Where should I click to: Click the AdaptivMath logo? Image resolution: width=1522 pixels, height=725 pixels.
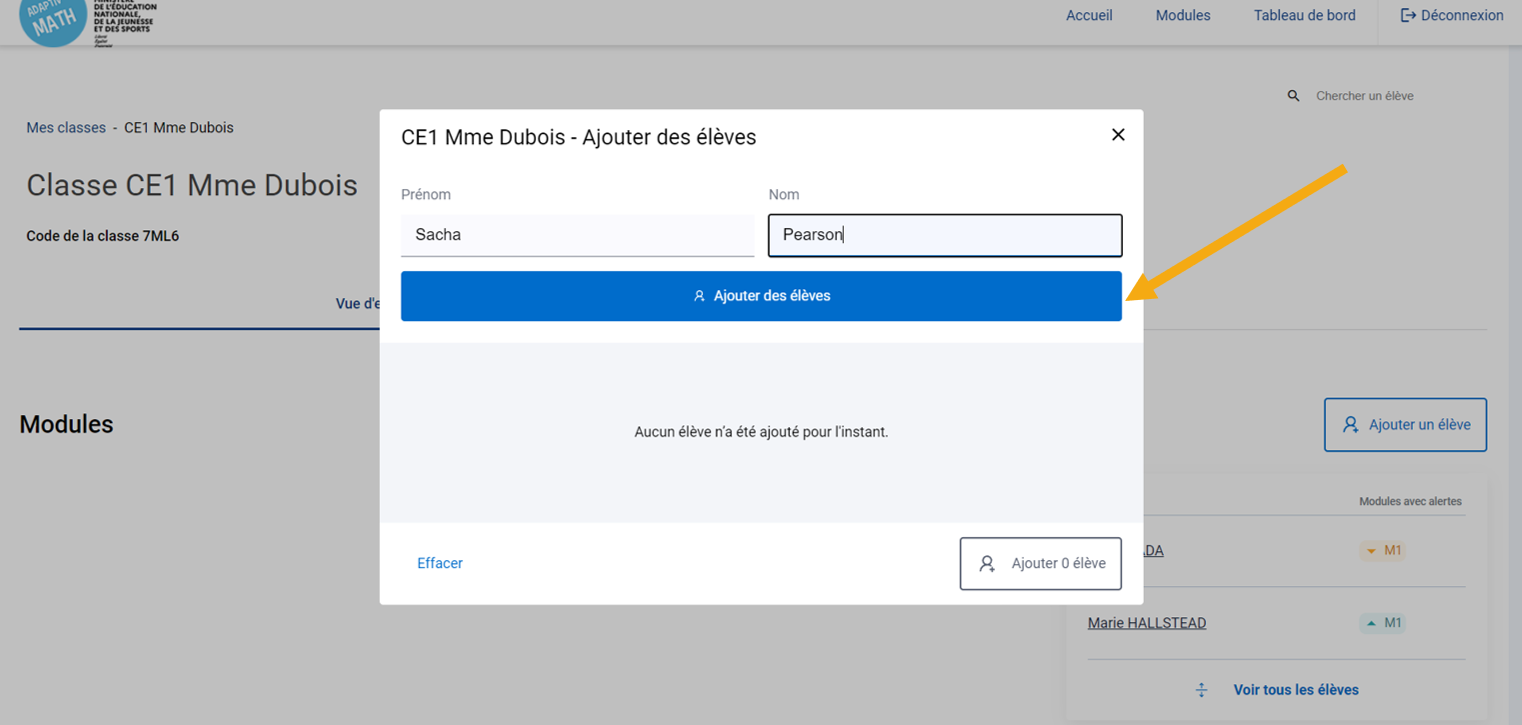tap(53, 20)
